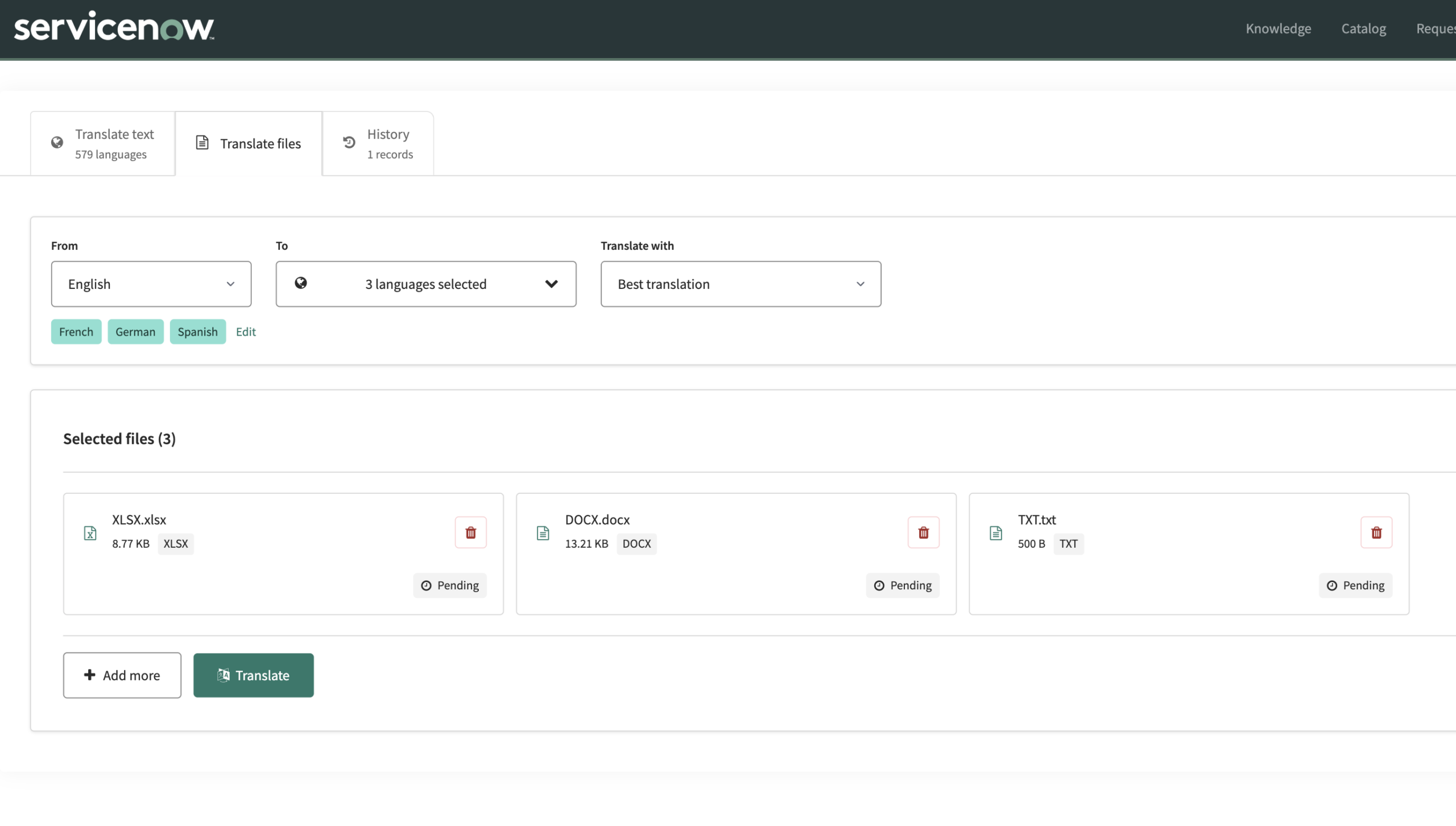Select the Translate files tab
The width and height of the screenshot is (1456, 826).
coord(249,143)
